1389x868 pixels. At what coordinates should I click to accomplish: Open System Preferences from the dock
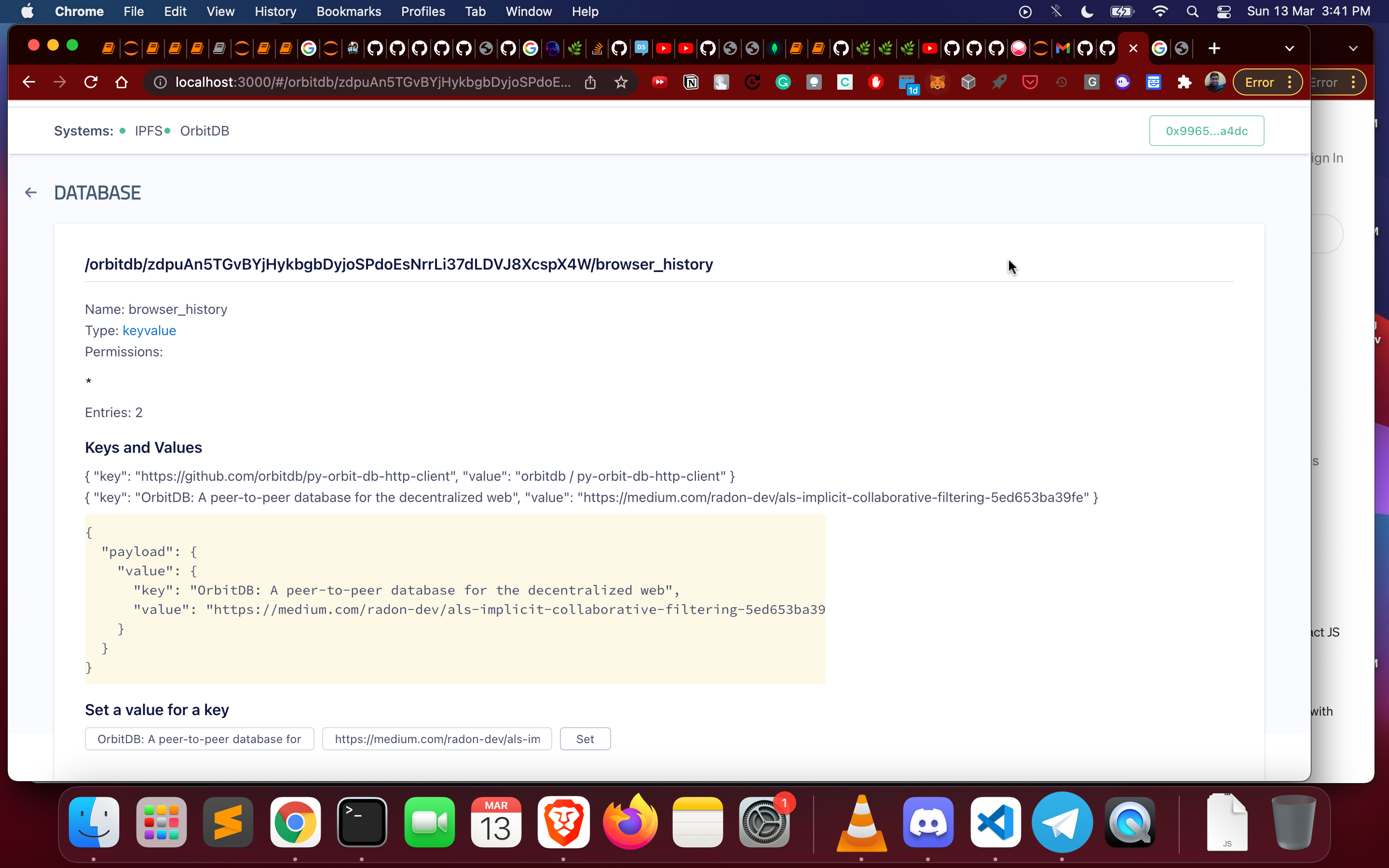(x=764, y=822)
